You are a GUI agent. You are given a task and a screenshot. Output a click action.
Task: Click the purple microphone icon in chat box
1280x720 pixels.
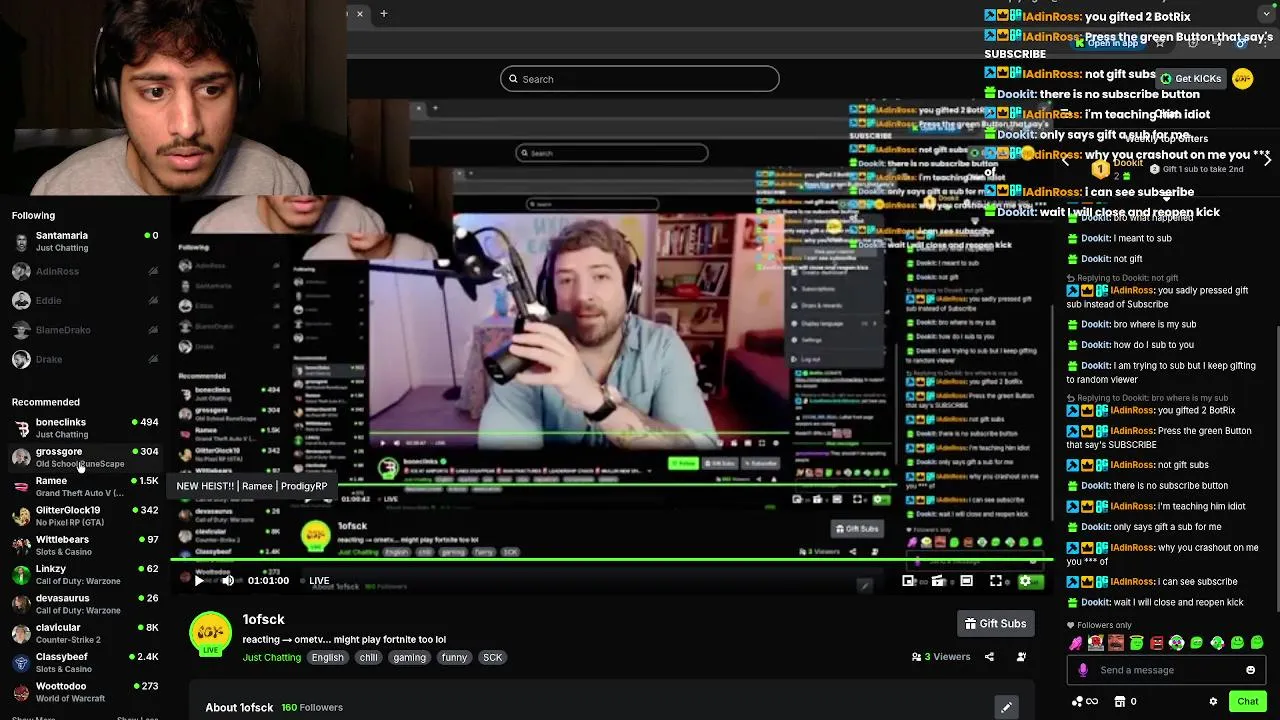[1083, 670]
